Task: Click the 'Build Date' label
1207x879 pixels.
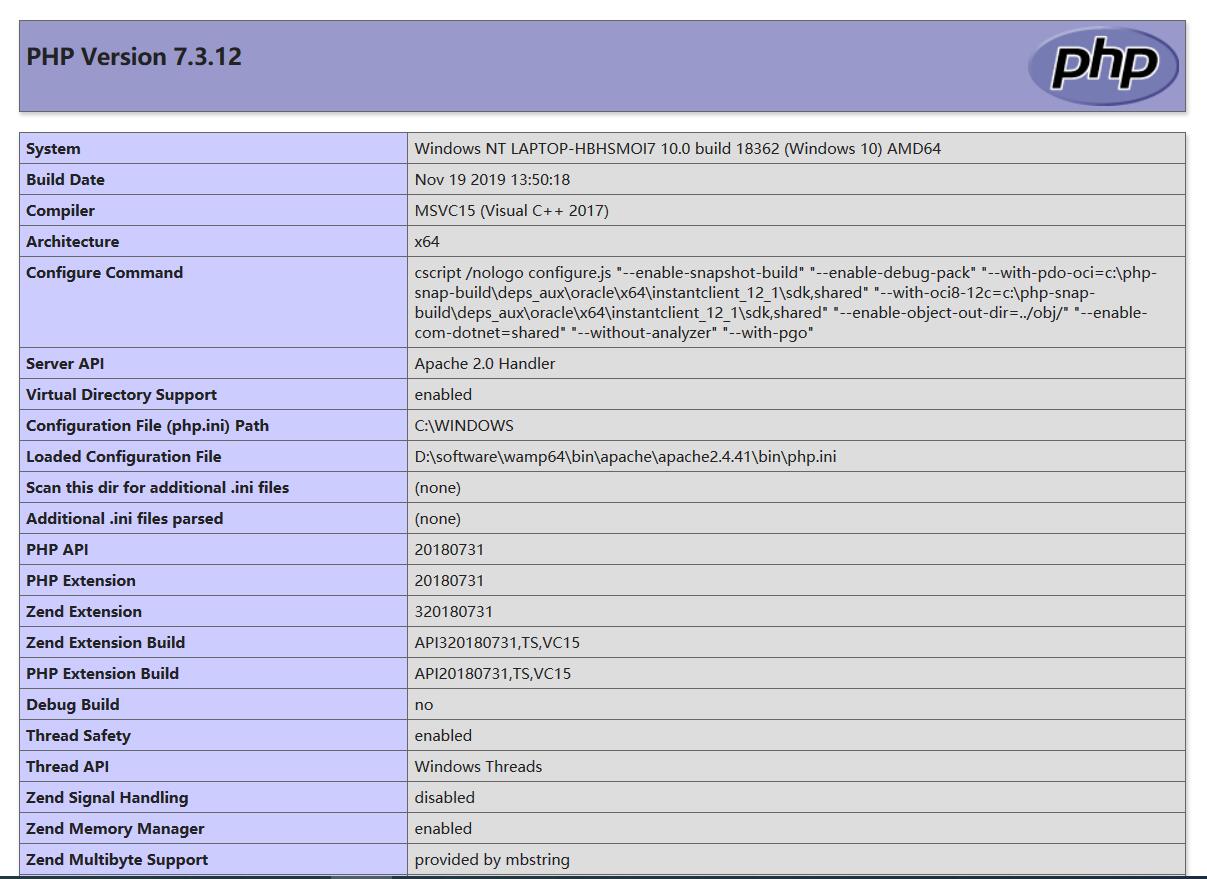Action: (65, 180)
